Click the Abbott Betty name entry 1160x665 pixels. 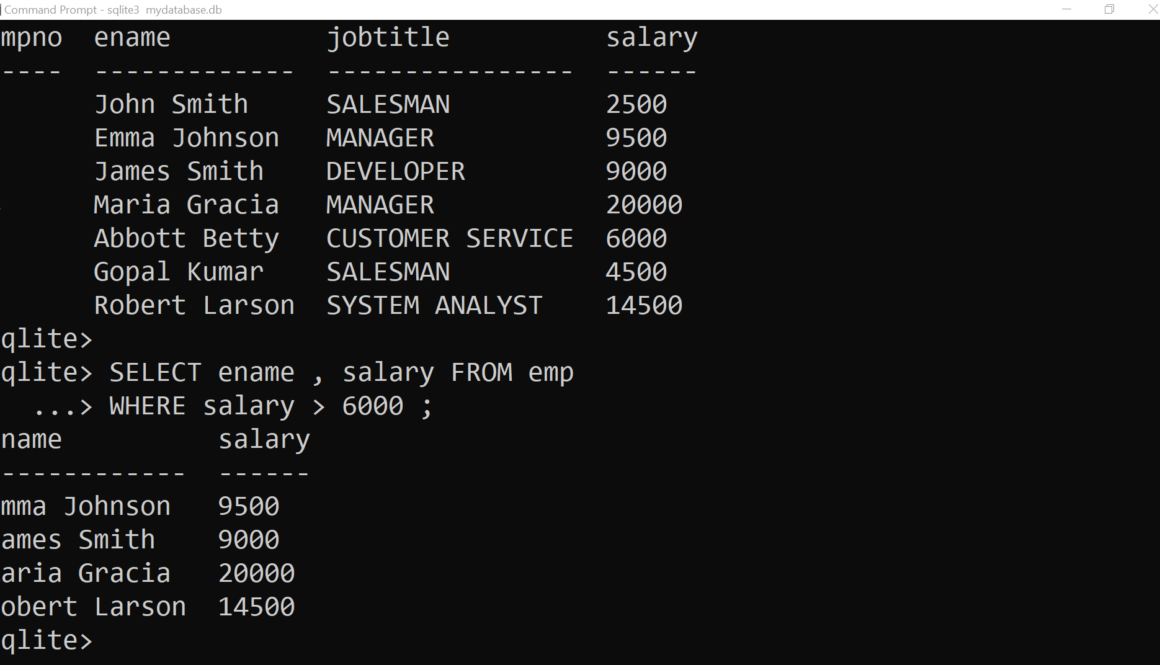[x=185, y=238]
